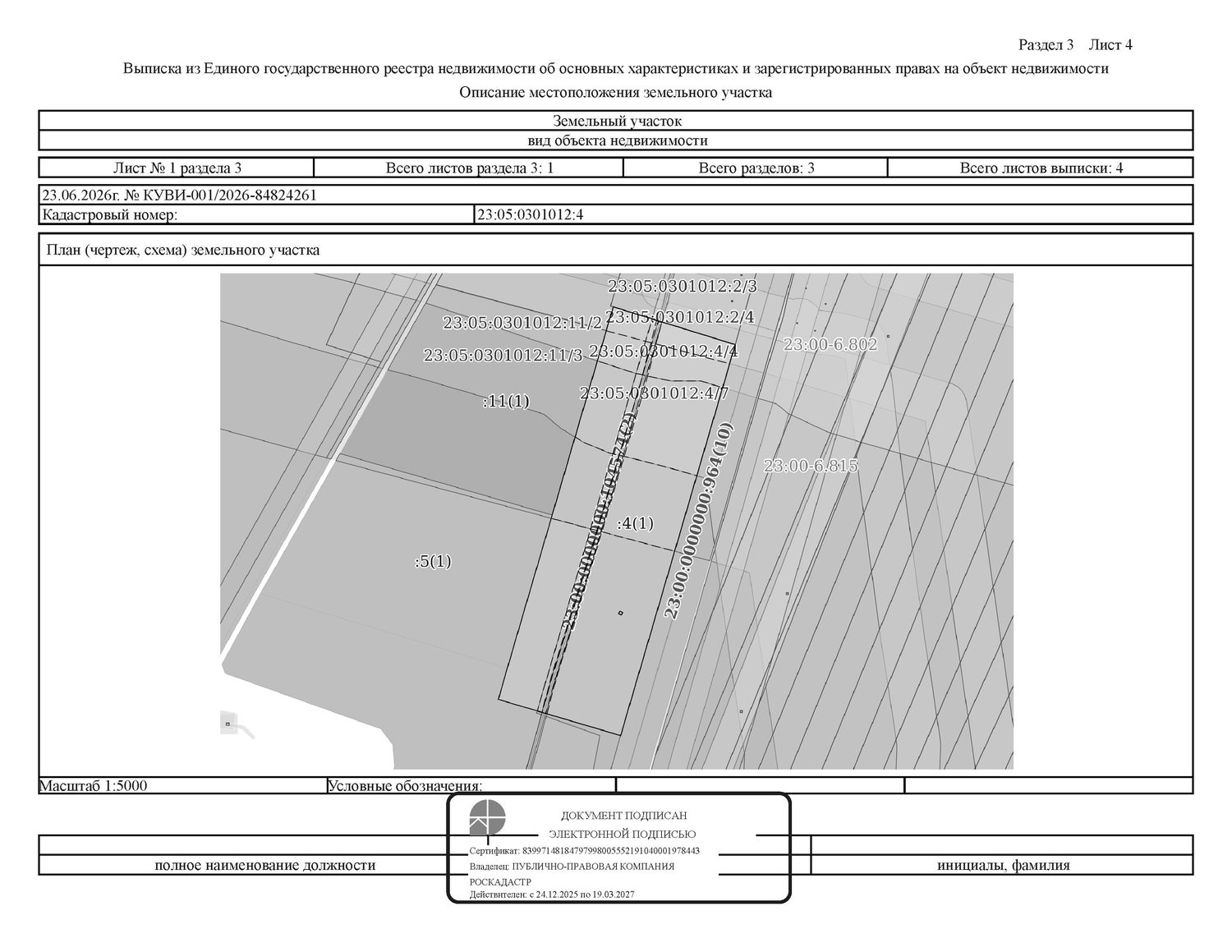The height and width of the screenshot is (952, 1232).
Task: Click parcel label 23:05:0301012:11/3
Action: [x=503, y=356]
